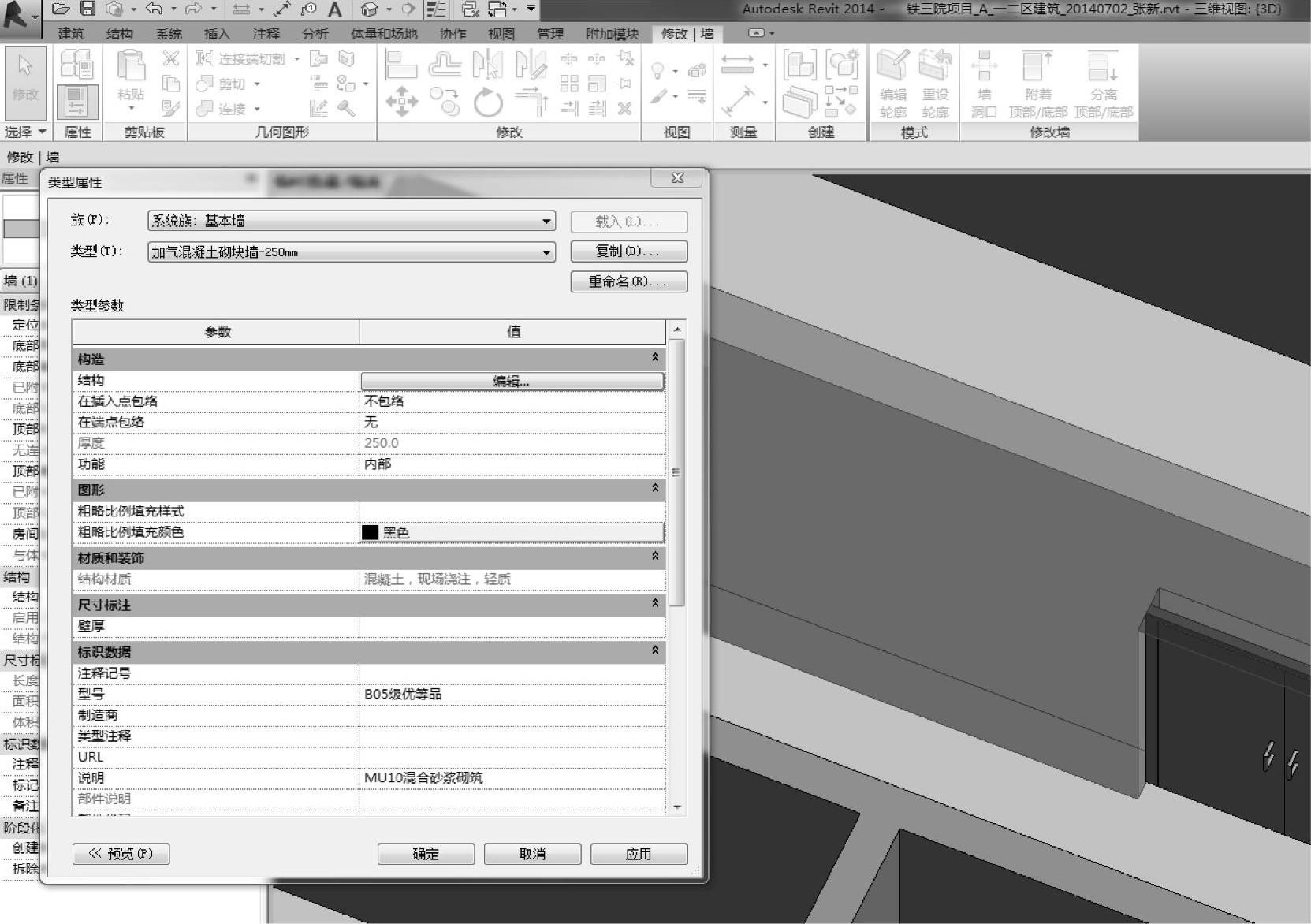Toggle thin lines display icon

[436, 9]
